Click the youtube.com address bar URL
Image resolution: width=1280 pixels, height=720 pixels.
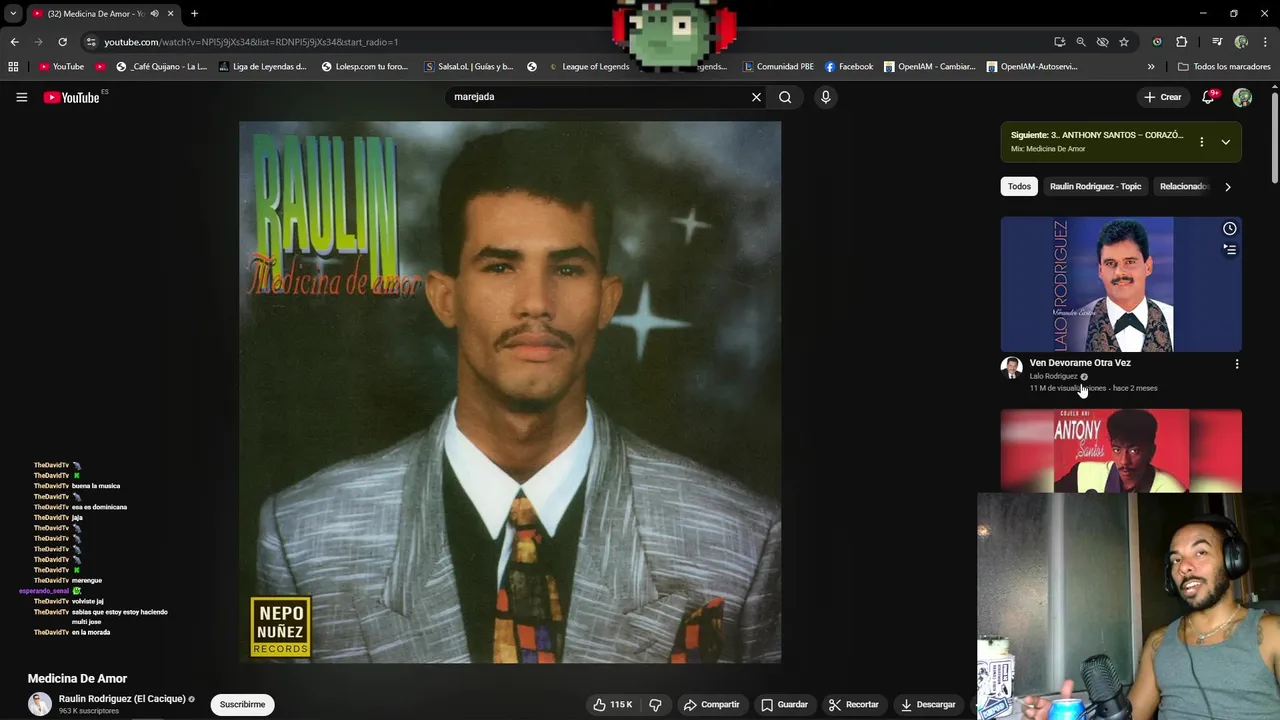tap(251, 42)
